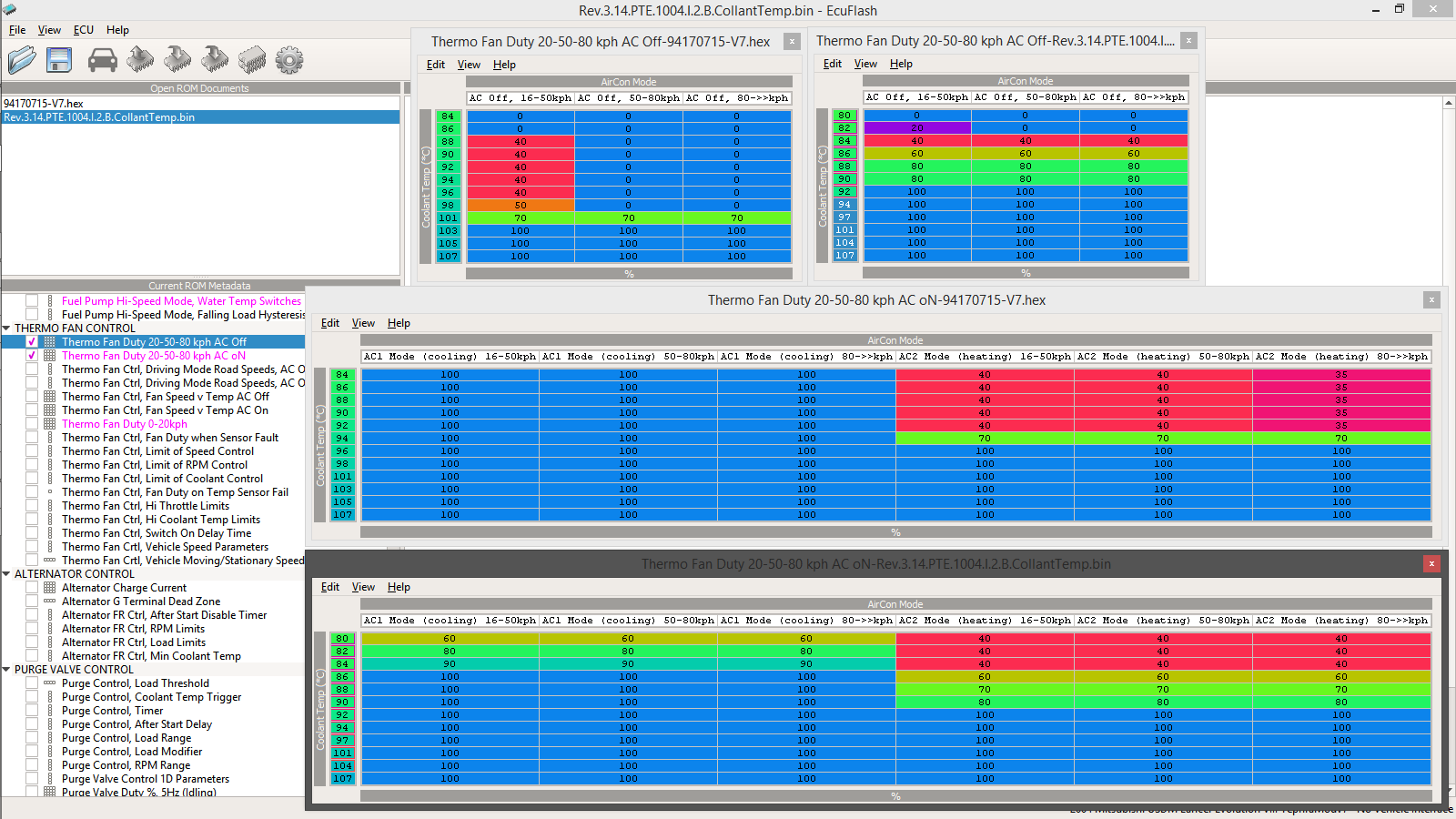Select Thermo Fan Ctrl, Hi Throttle Limits entry

click(146, 506)
